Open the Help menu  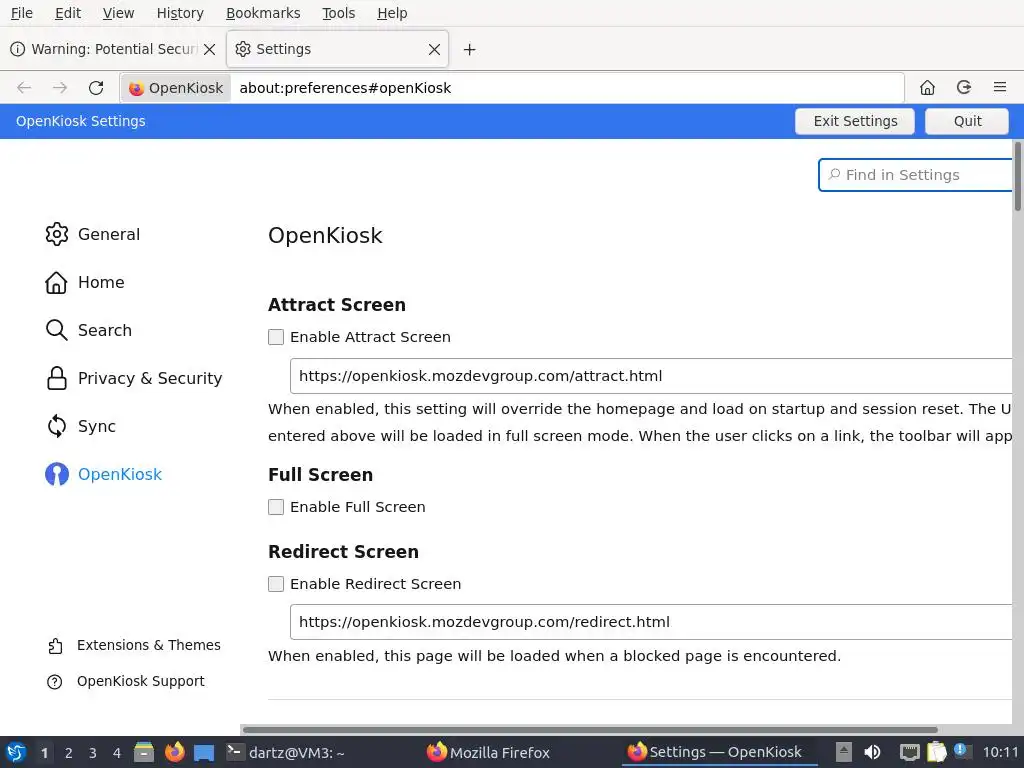coord(392,13)
